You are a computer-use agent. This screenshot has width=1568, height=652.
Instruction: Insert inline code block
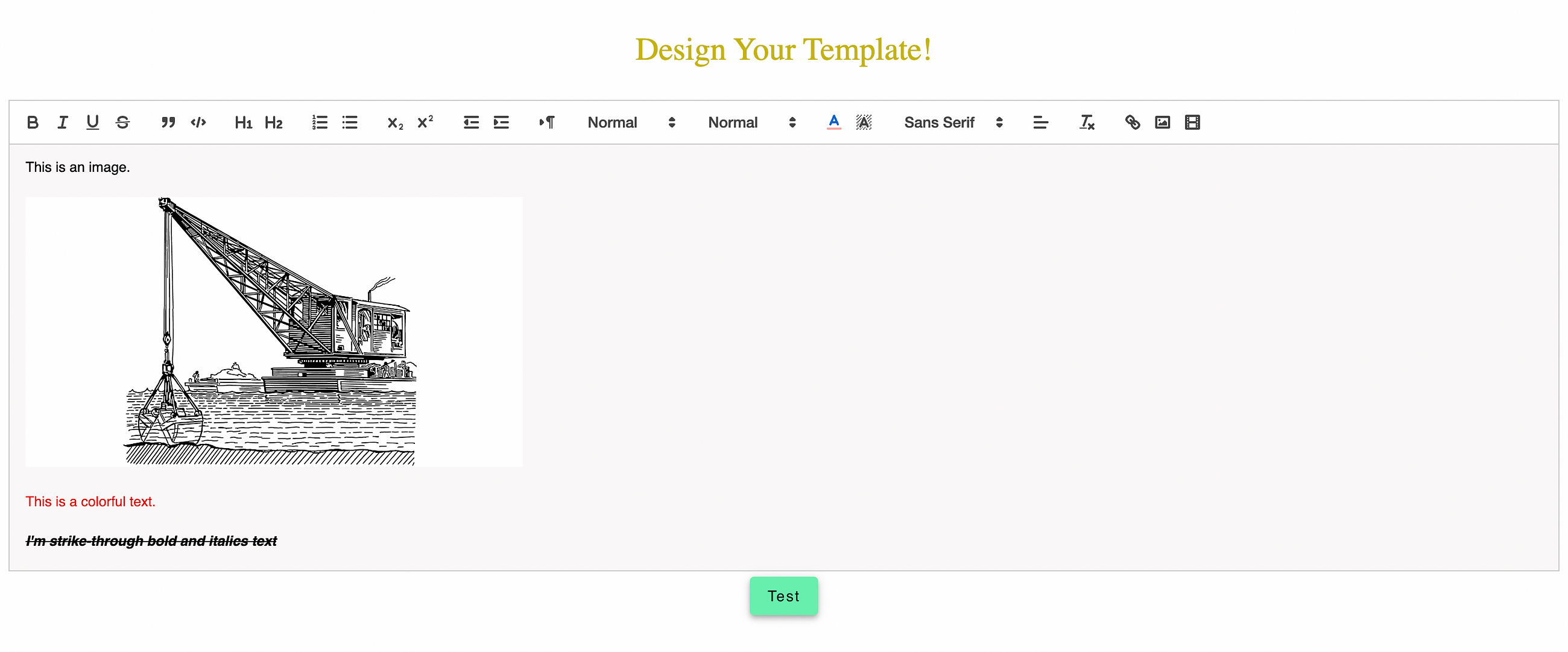[197, 122]
